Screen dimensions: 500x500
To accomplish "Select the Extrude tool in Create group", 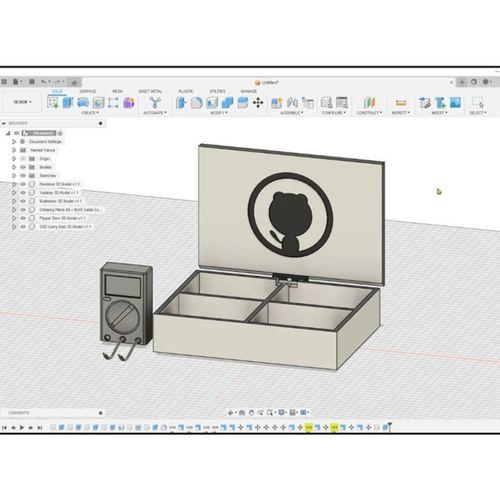I will pos(68,102).
